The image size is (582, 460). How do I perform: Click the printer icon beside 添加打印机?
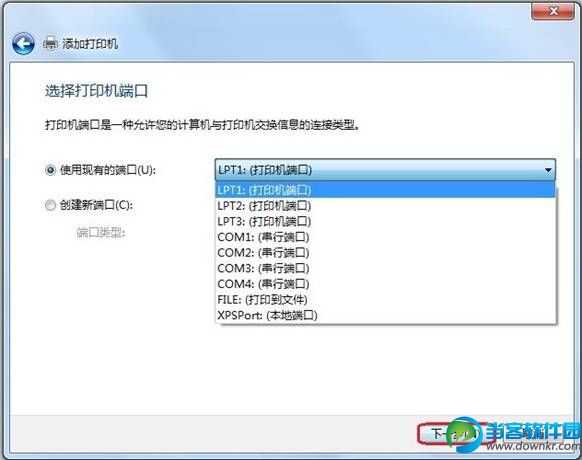coord(50,43)
